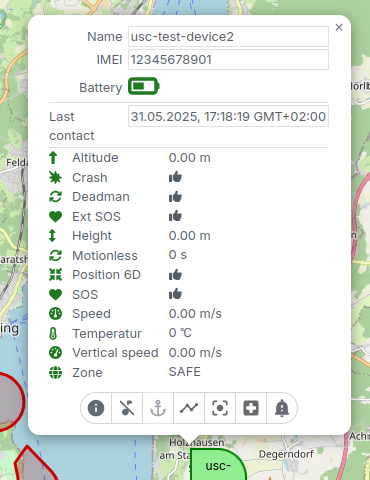Click the Zone globe icon
The height and width of the screenshot is (480, 370).
tap(55, 372)
